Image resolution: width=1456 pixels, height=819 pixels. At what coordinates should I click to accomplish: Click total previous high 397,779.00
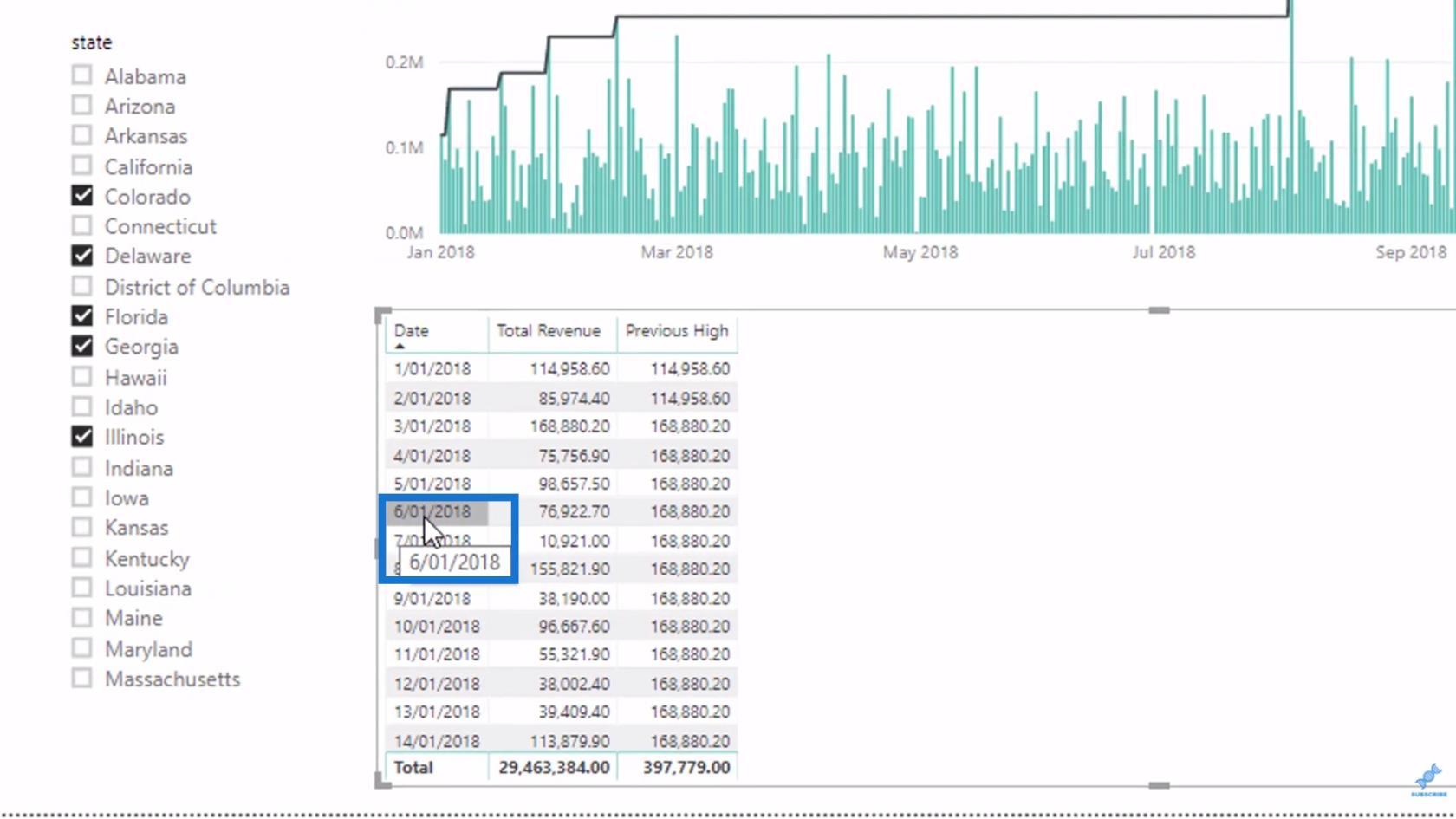(686, 768)
